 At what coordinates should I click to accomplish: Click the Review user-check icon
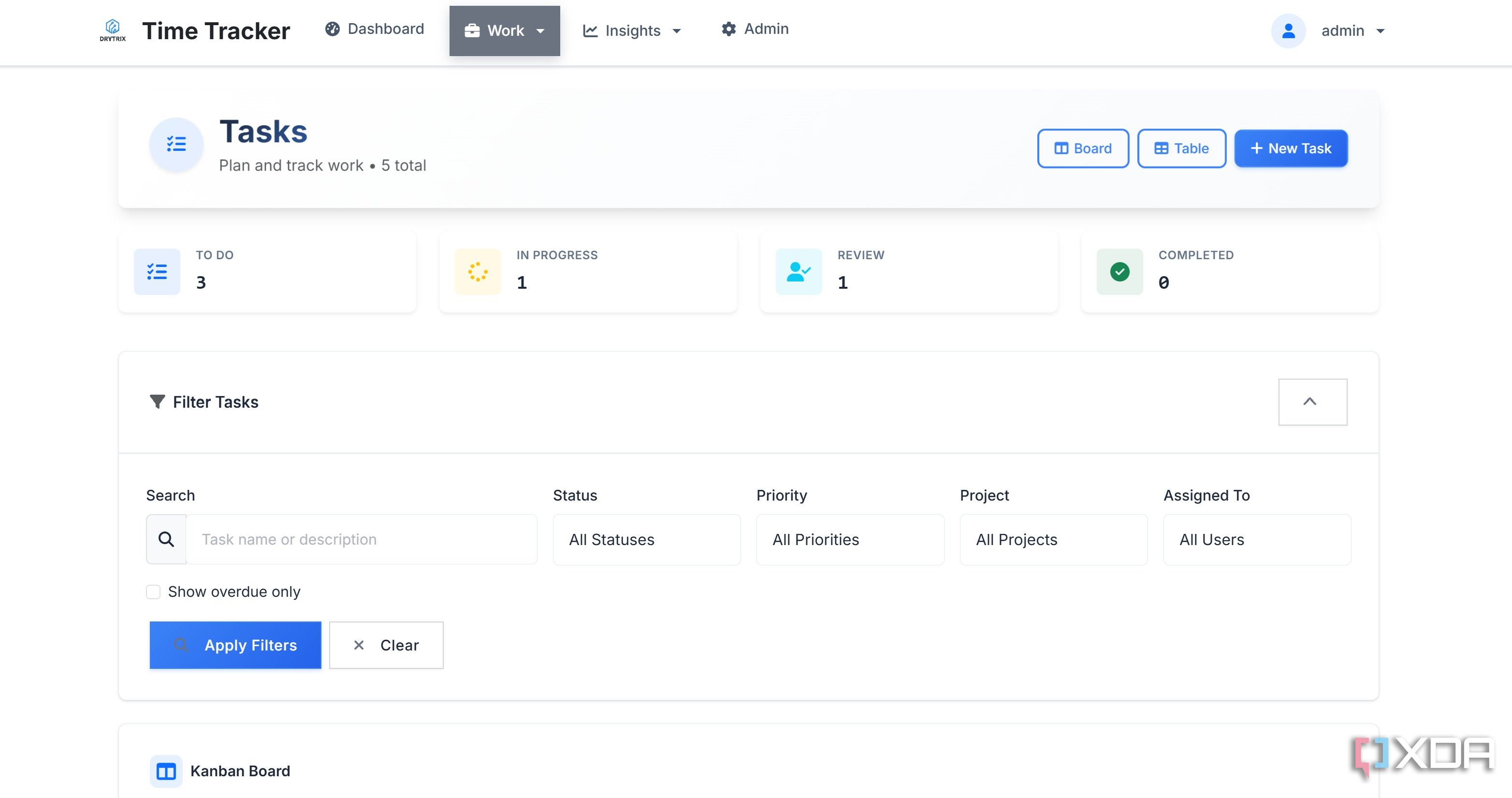pyautogui.click(x=798, y=271)
